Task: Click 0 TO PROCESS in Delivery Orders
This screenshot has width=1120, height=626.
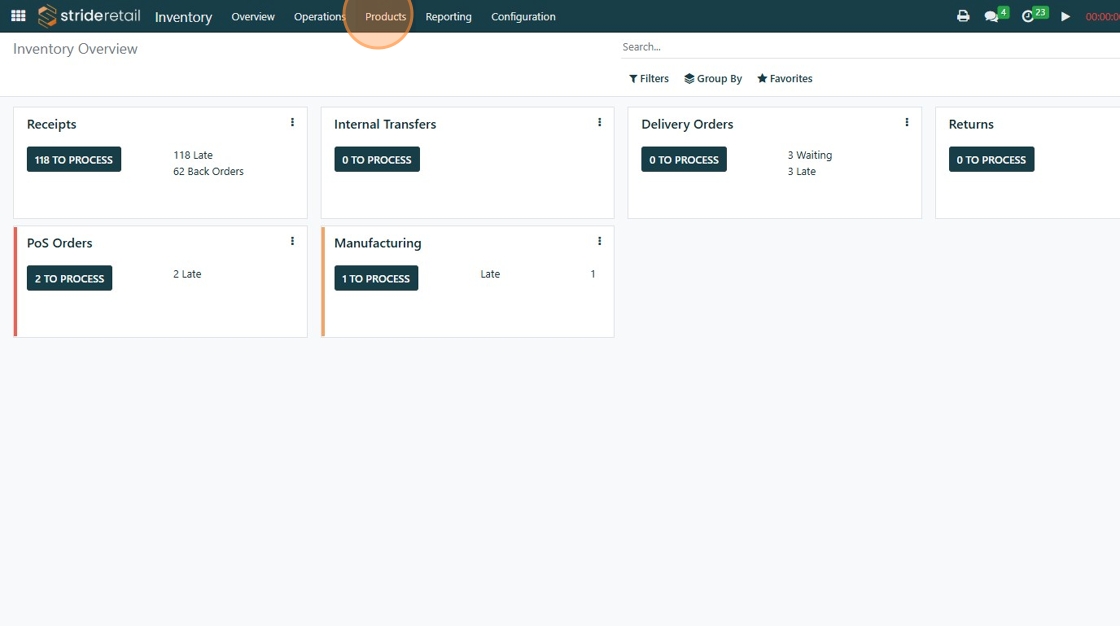Action: tap(684, 159)
